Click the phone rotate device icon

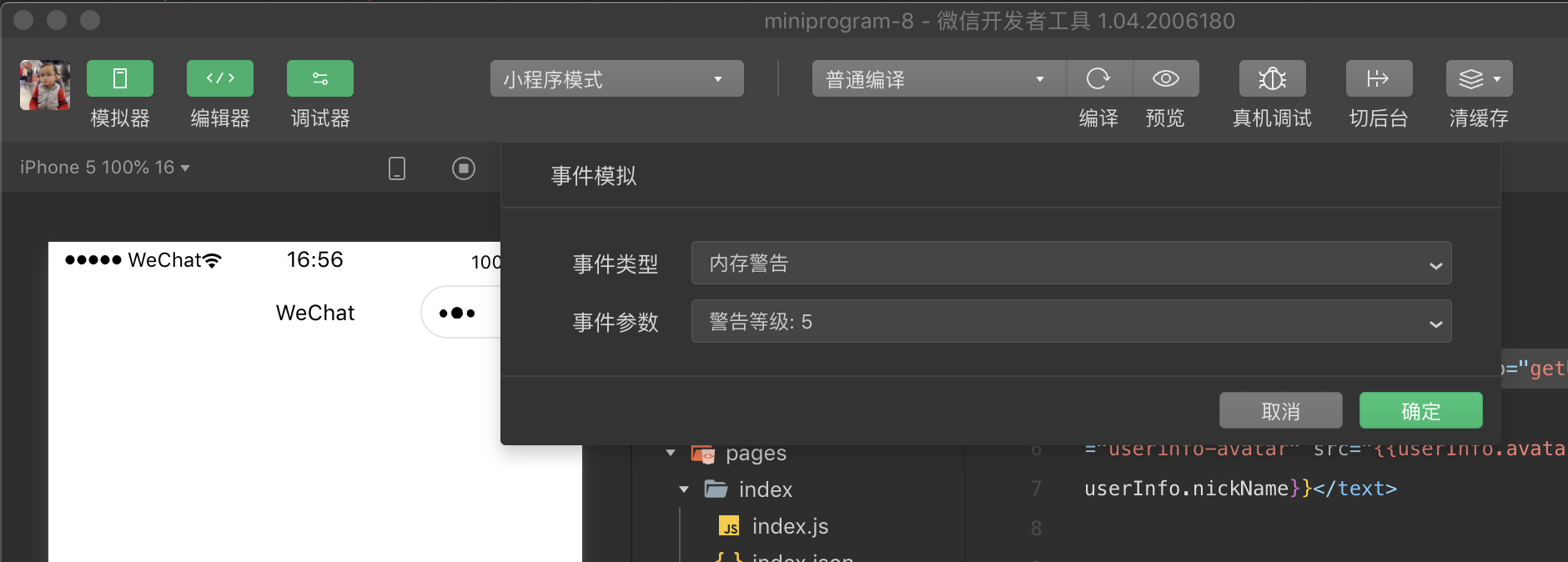tap(397, 168)
